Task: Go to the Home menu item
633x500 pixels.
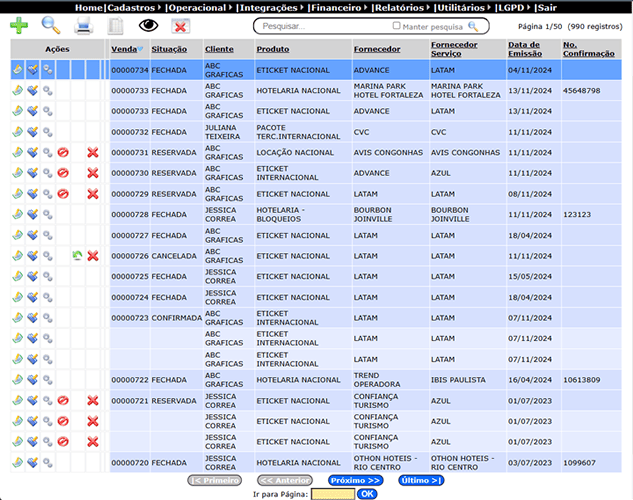Action: 88,8
